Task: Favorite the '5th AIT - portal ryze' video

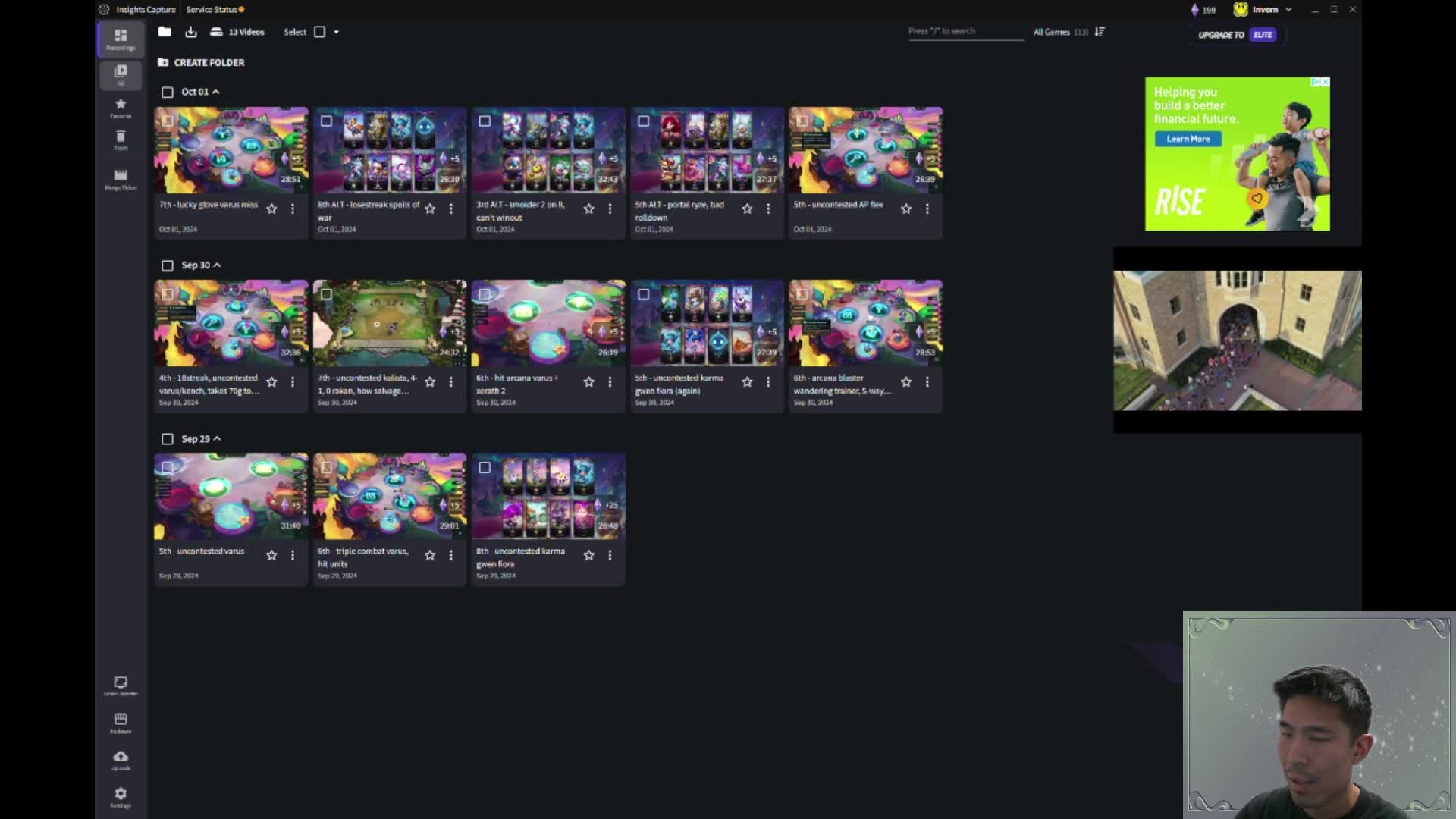Action: (747, 209)
